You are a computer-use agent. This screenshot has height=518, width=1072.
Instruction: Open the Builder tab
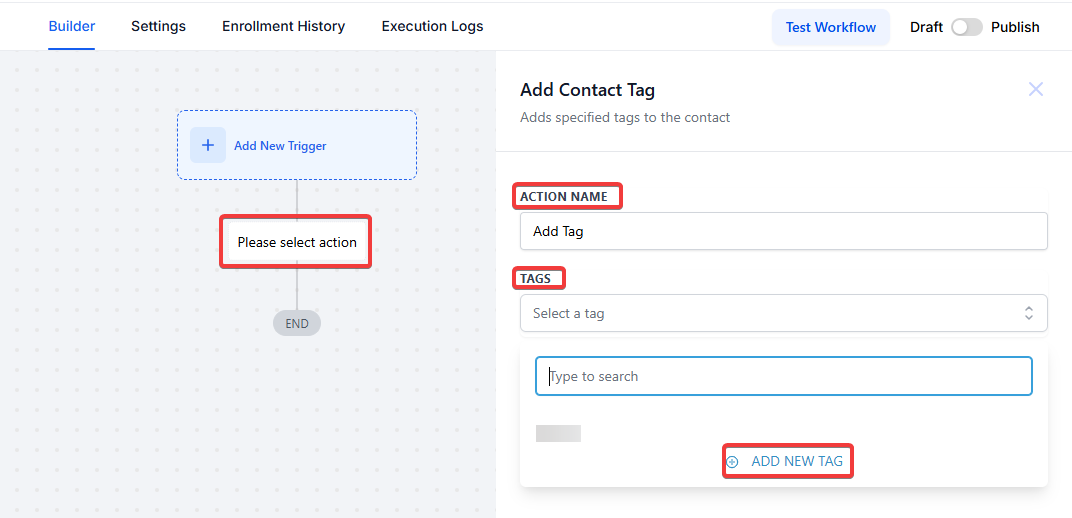(72, 27)
